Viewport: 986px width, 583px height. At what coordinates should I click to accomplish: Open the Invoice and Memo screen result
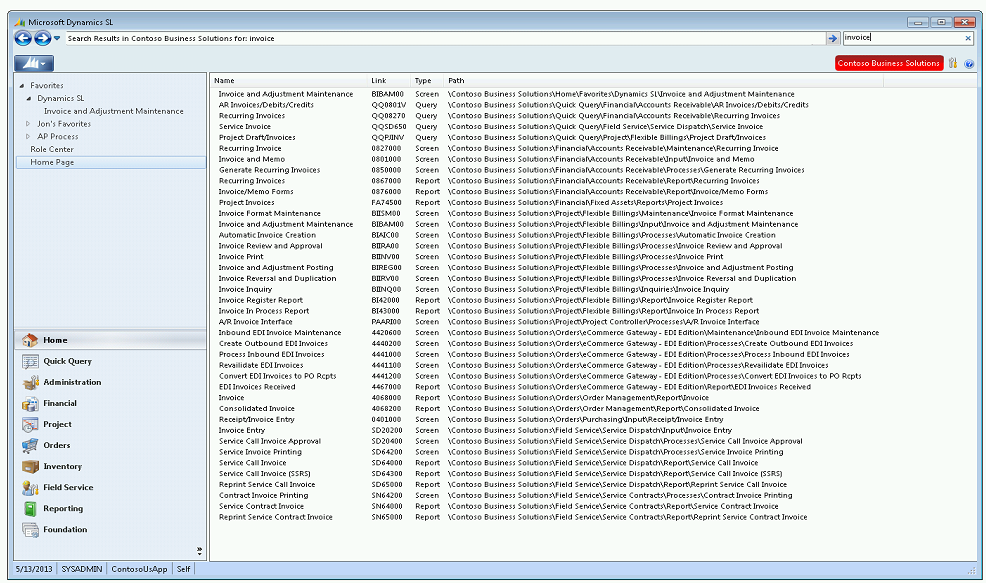coord(252,159)
